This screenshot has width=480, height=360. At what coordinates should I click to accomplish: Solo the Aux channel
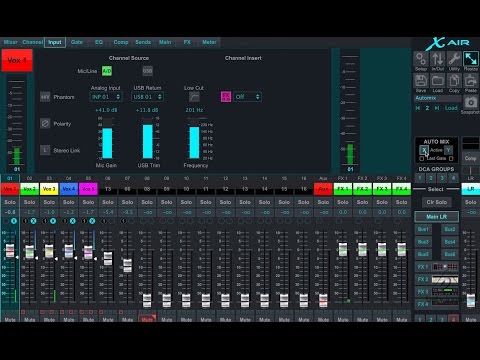[323, 202]
